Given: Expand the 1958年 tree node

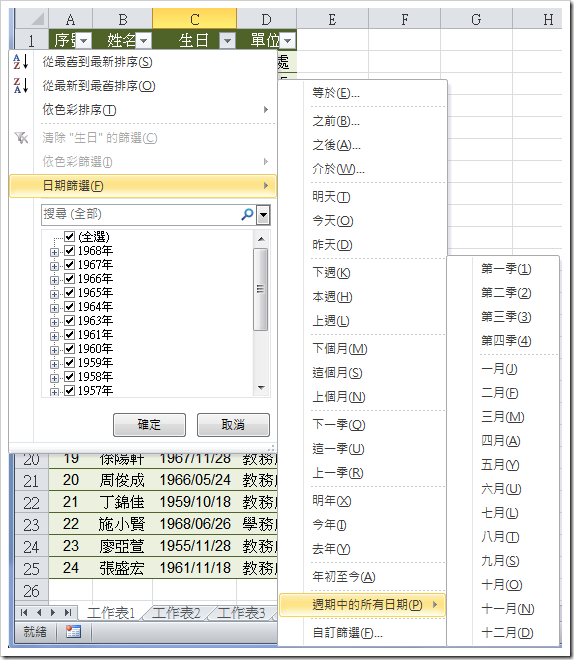Looking at the screenshot, I should 54,378.
